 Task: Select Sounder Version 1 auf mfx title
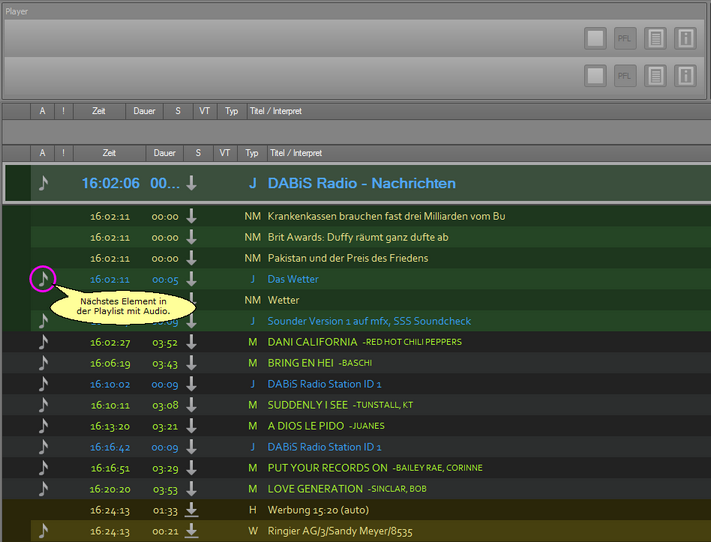[369, 321]
